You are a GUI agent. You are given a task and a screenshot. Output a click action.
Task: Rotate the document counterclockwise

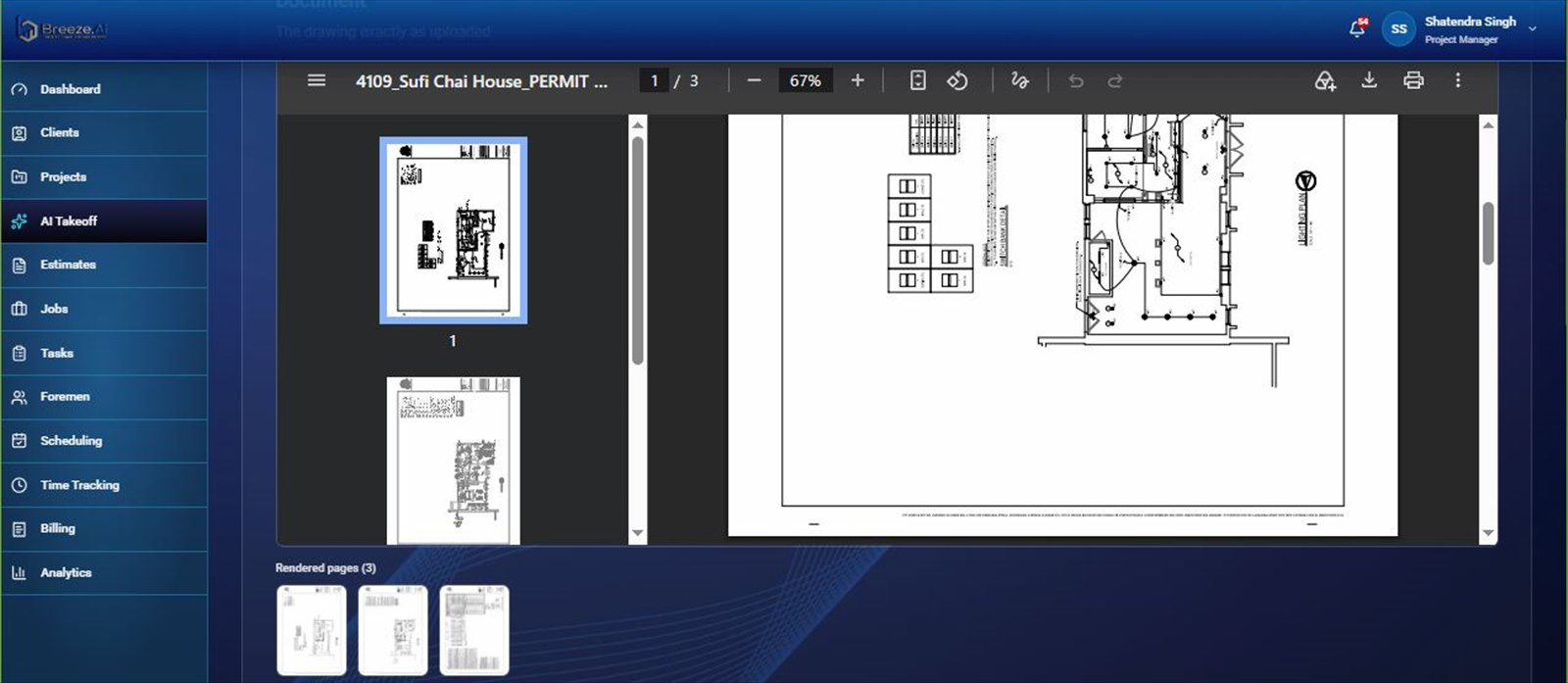[957, 80]
